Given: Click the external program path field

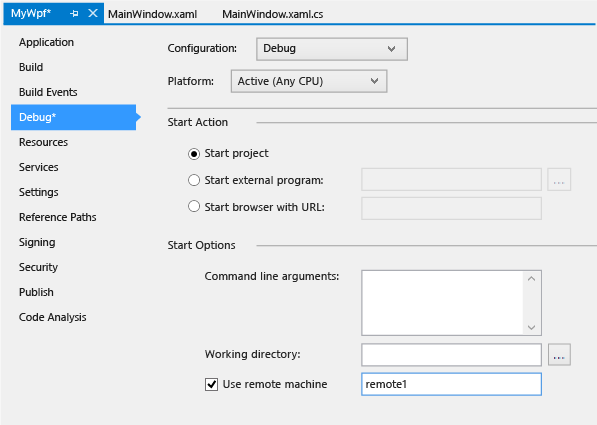Looking at the screenshot, I should (451, 179).
